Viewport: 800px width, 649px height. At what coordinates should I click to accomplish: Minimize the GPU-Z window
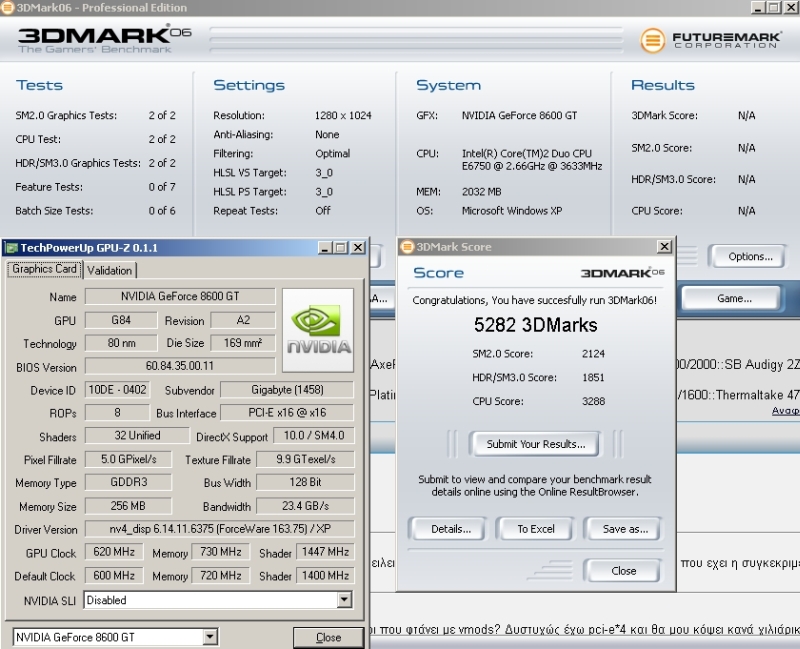click(x=326, y=248)
